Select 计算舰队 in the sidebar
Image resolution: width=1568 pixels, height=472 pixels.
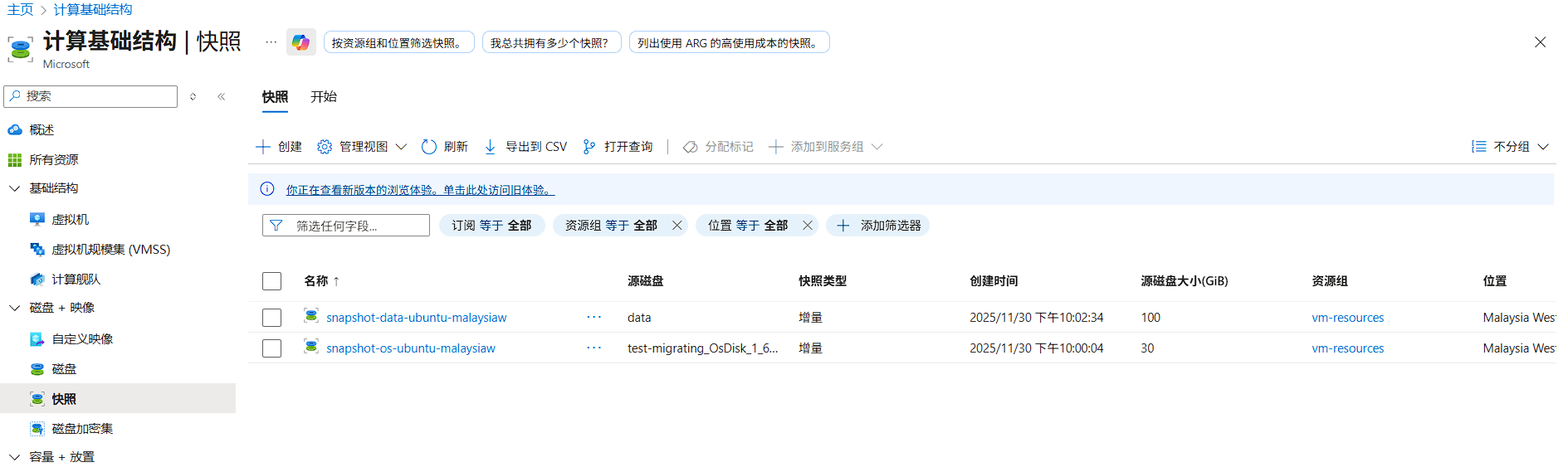(76, 280)
